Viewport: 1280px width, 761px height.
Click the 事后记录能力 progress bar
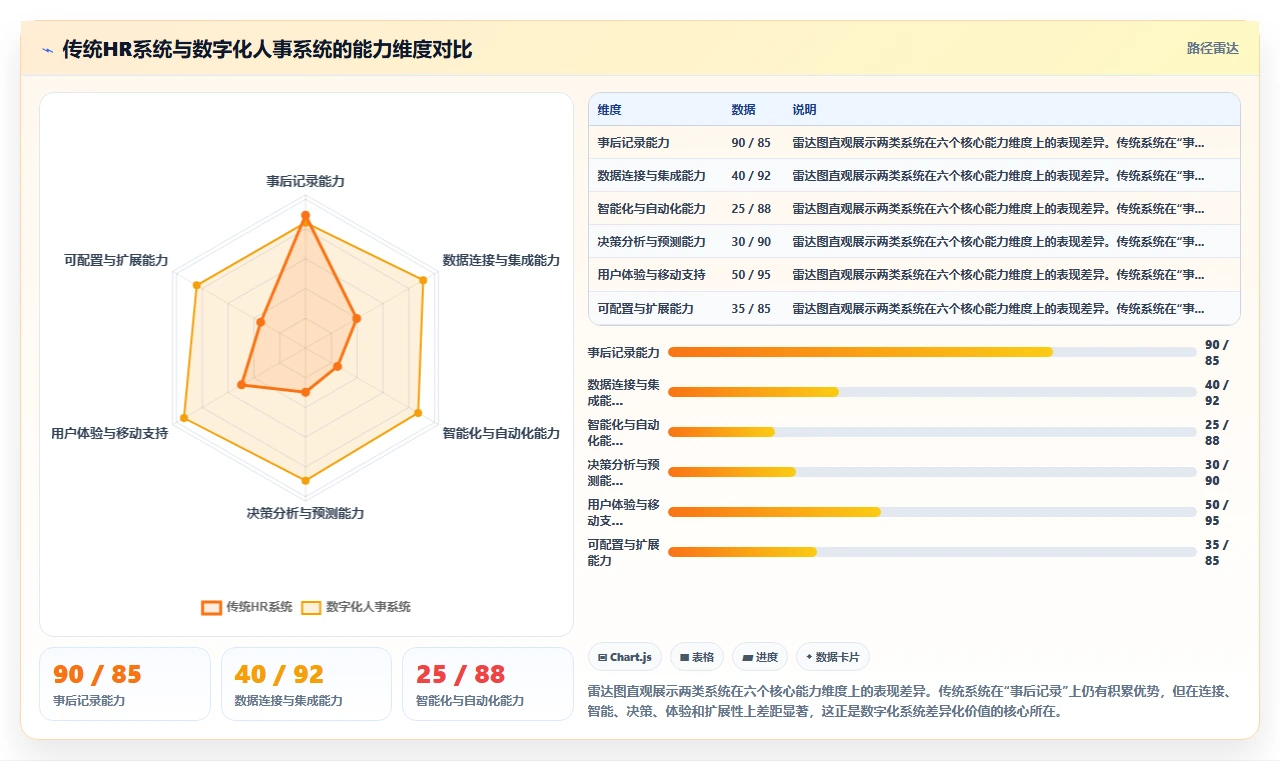932,352
